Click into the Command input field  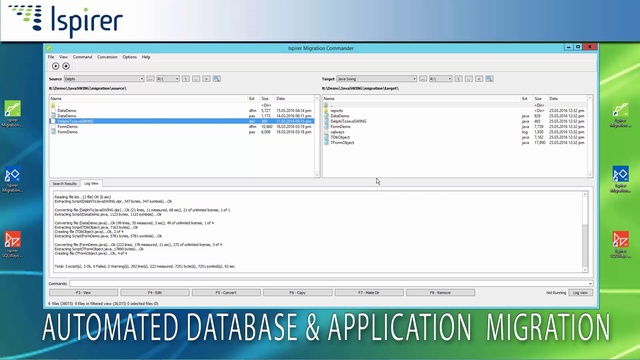328,284
